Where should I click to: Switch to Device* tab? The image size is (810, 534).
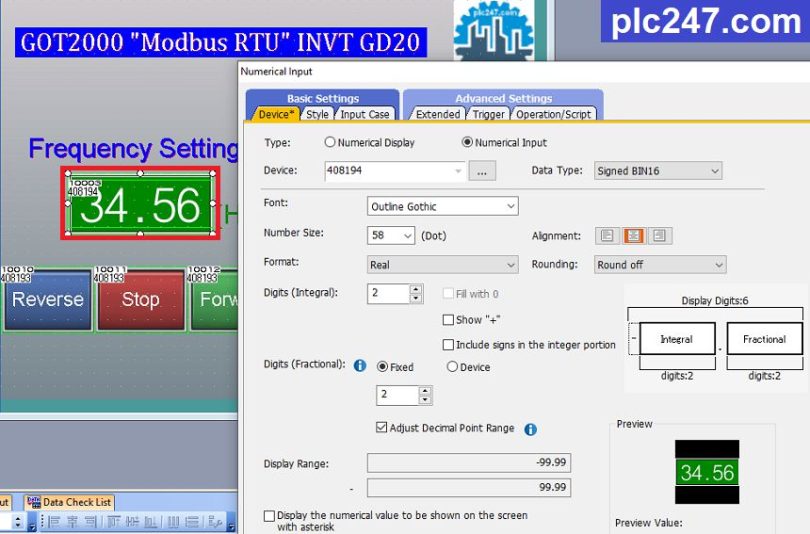276,114
